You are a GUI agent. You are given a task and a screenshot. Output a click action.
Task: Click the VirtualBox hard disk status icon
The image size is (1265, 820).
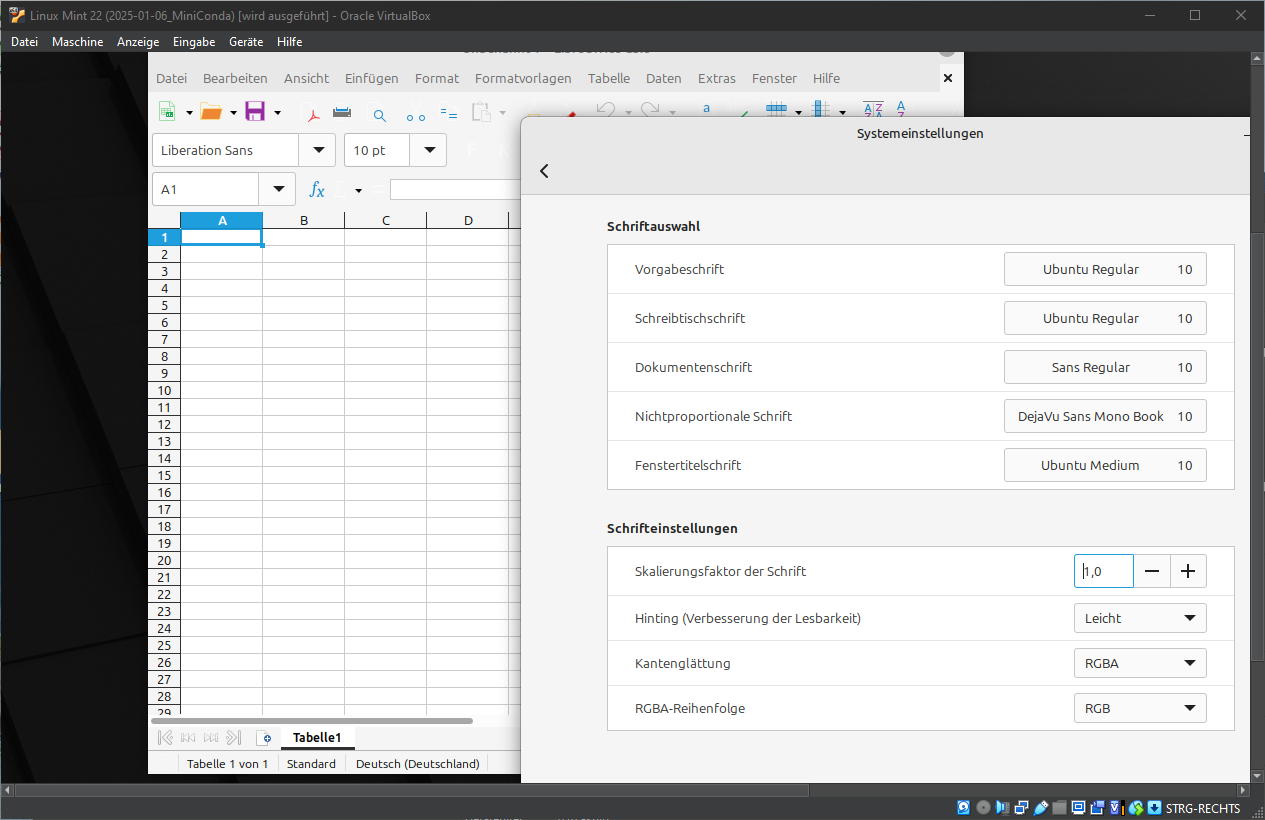click(964, 808)
